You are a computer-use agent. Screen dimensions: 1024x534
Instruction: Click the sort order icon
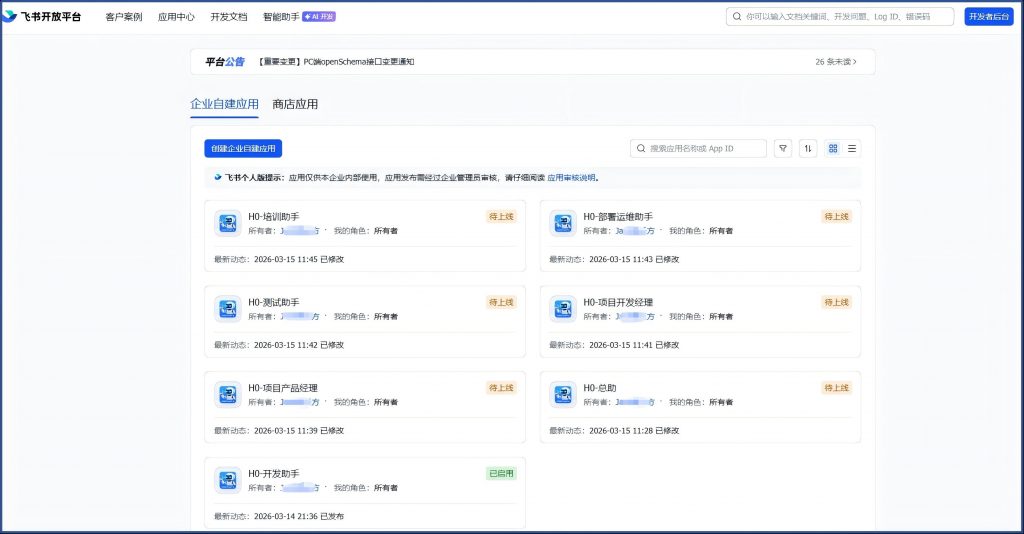[808, 148]
